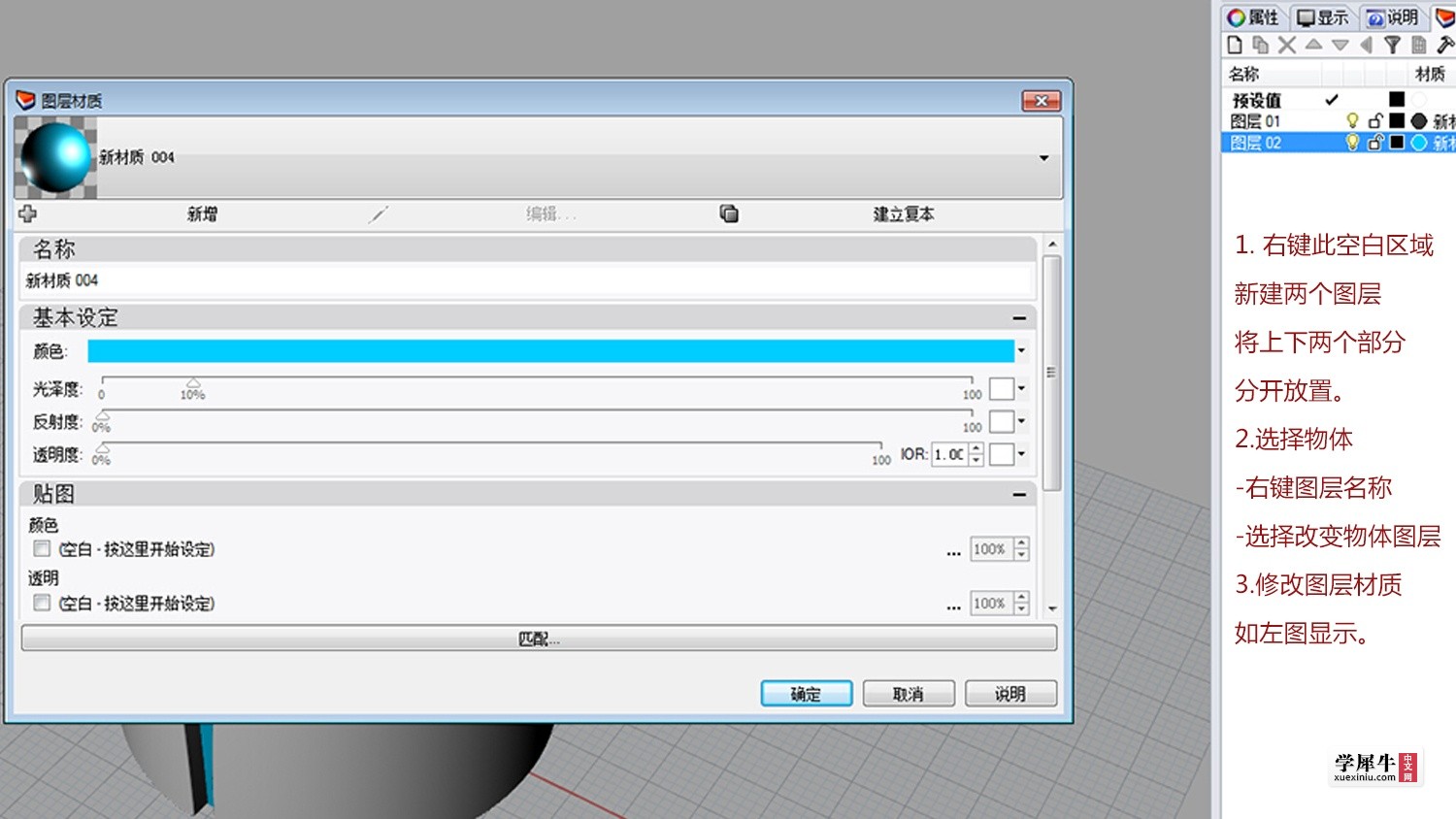Click the 透明度 slider handle at 0%

[x=103, y=448]
